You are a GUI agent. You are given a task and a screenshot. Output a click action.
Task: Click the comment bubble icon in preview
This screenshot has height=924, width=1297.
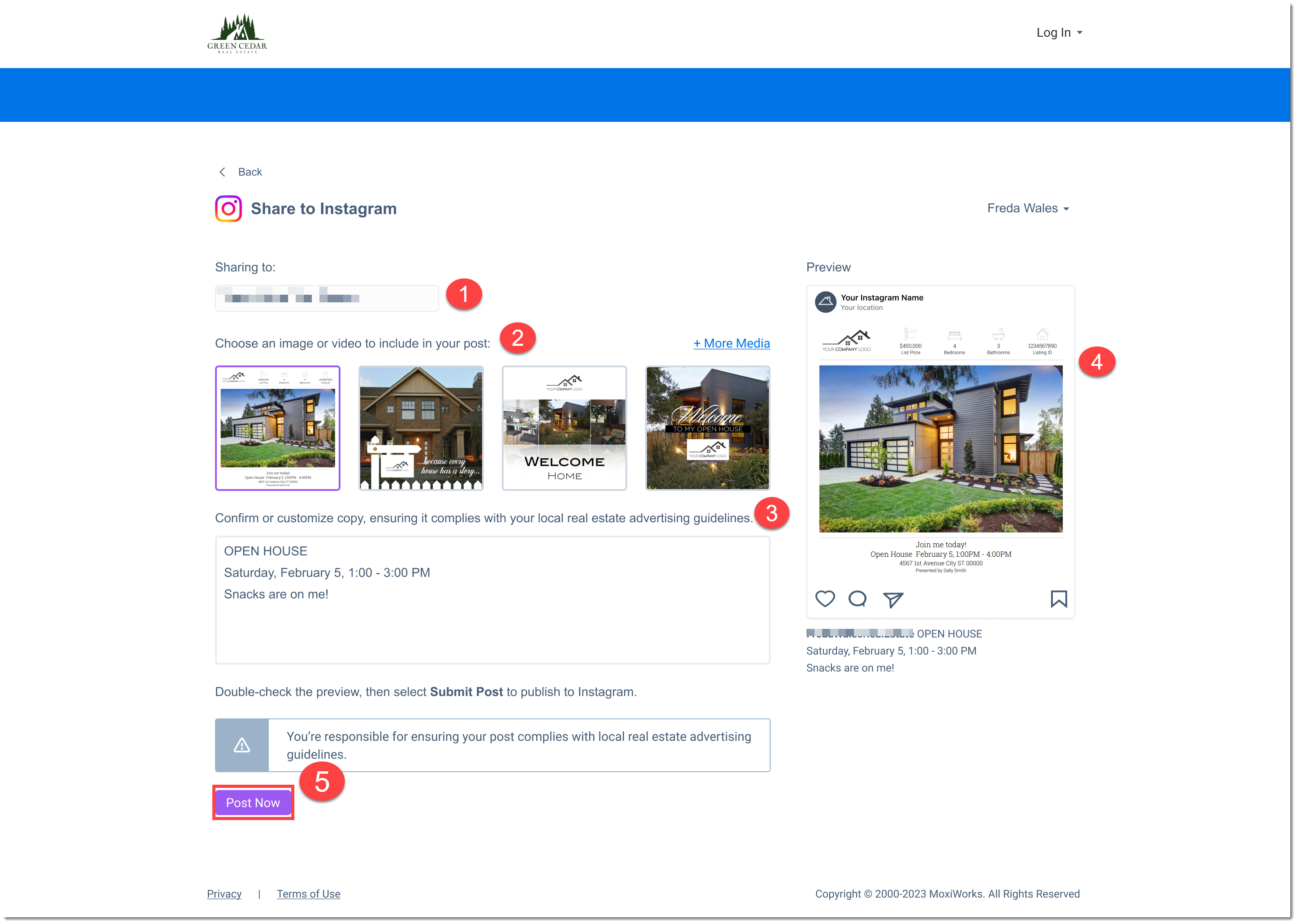point(857,598)
